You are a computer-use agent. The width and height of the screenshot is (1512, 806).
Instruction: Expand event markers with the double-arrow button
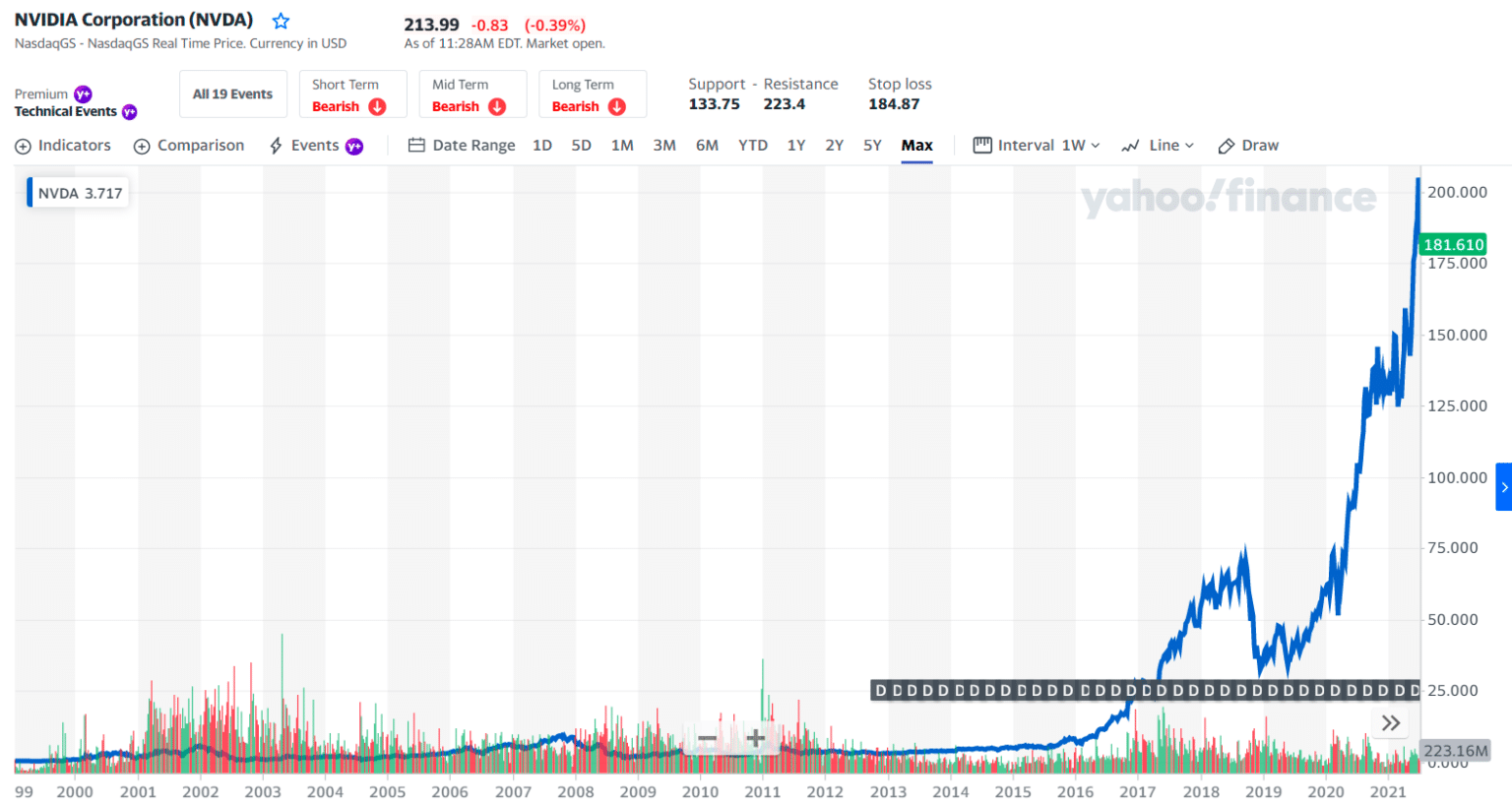click(x=1390, y=722)
